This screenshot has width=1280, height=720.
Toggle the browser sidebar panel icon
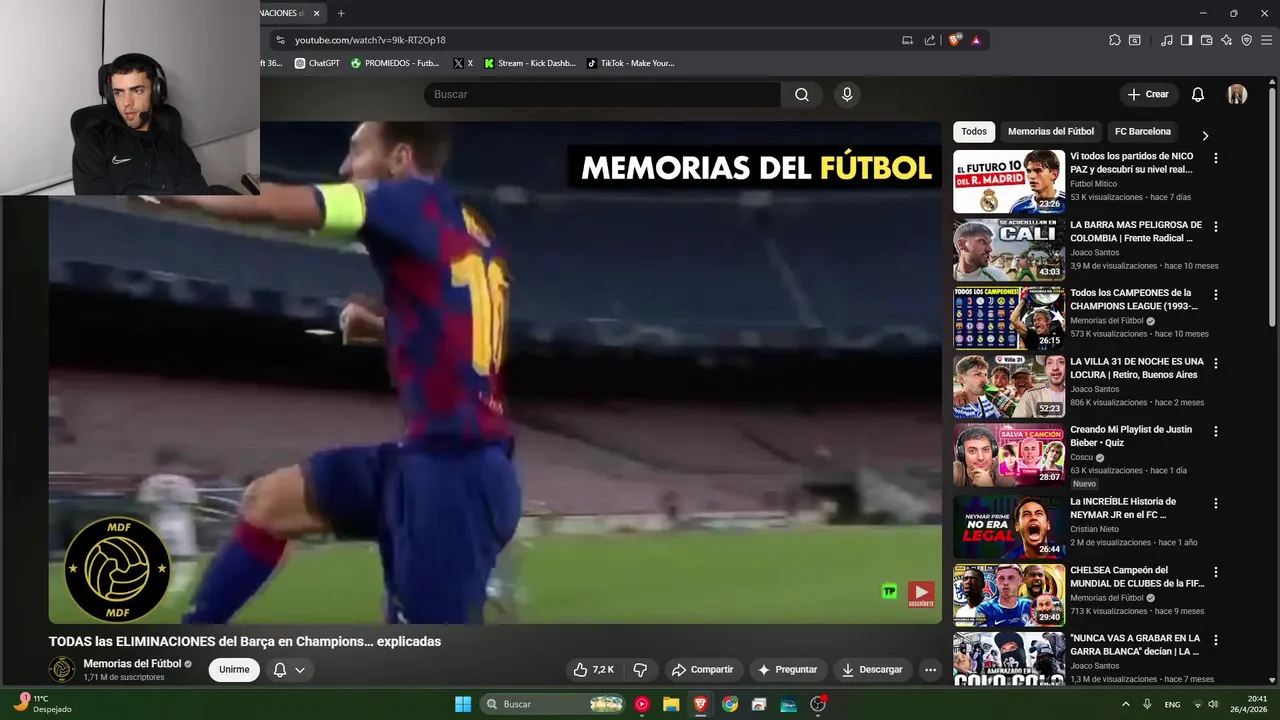[1186, 40]
